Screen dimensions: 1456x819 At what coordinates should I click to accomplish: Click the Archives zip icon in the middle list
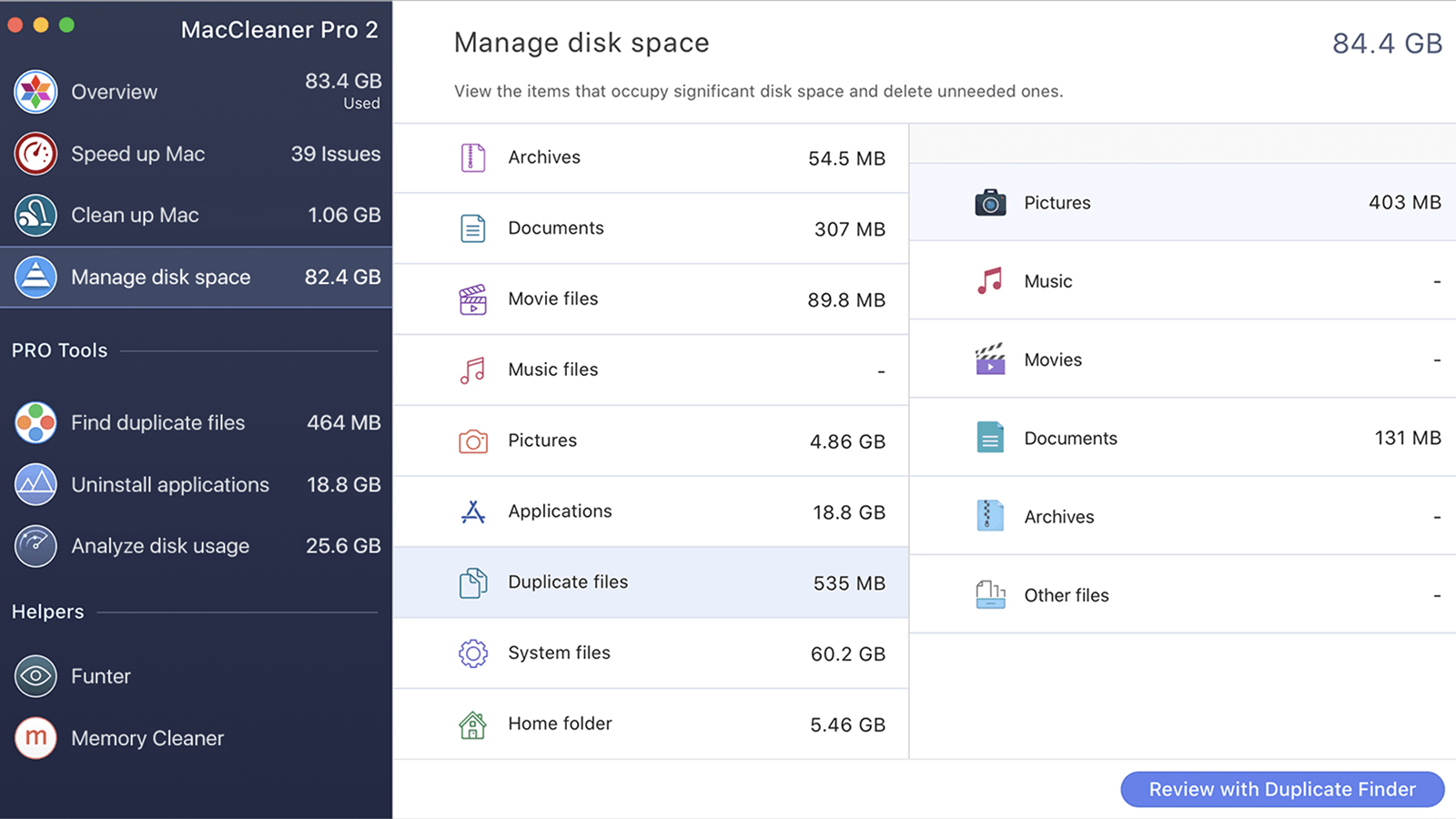pyautogui.click(x=473, y=157)
